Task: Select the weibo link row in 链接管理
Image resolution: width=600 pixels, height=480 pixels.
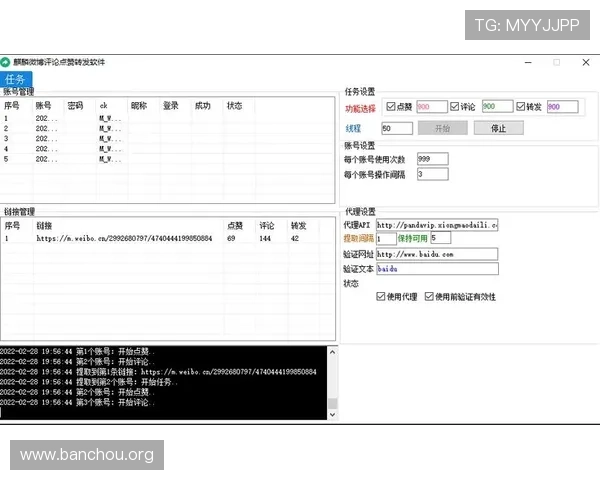Action: pyautogui.click(x=167, y=238)
